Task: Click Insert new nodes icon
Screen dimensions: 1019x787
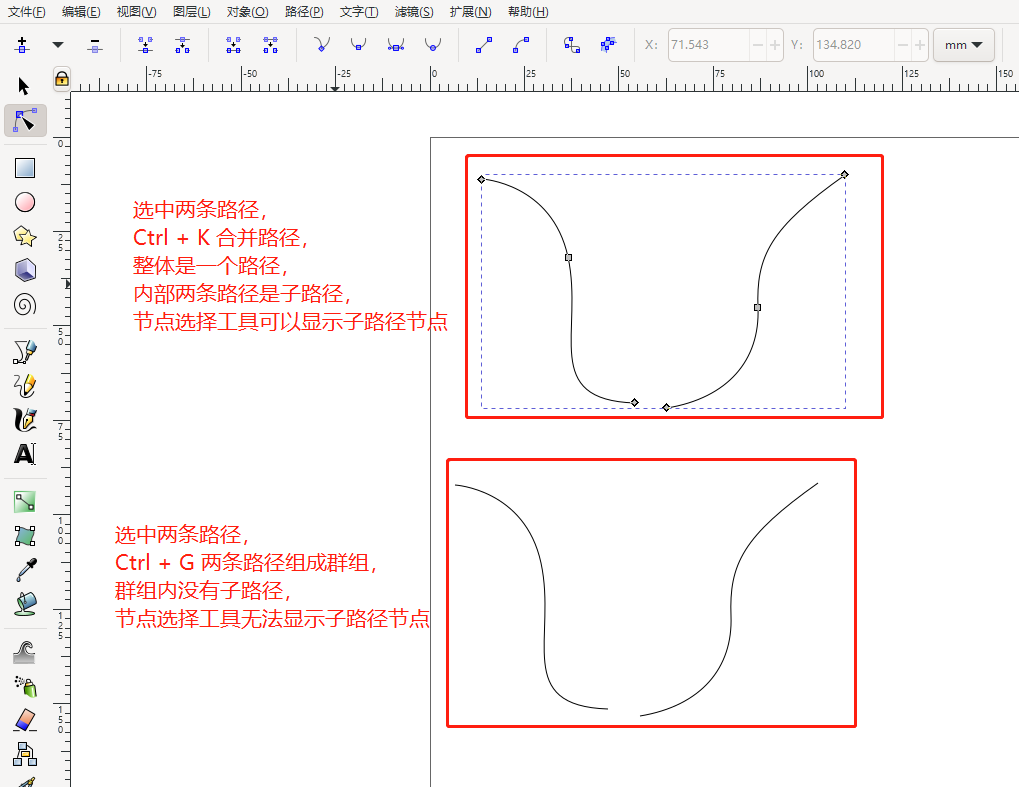Action: point(22,45)
